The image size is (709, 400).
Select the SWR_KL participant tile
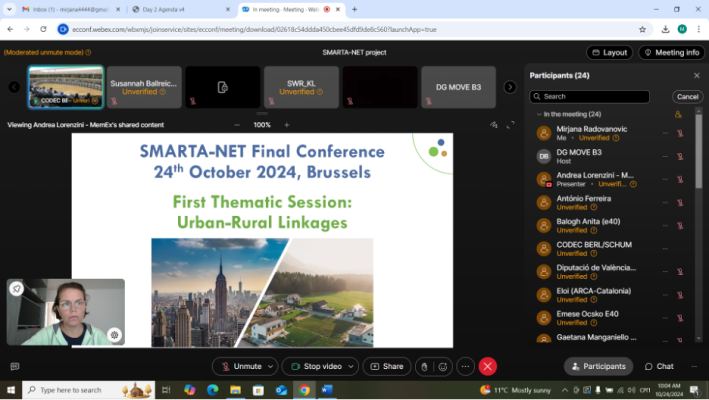[301, 87]
